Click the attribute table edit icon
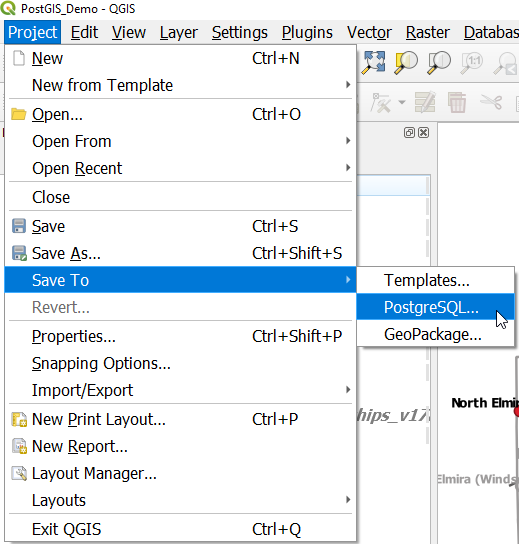This screenshot has height=544, width=519. 425,102
